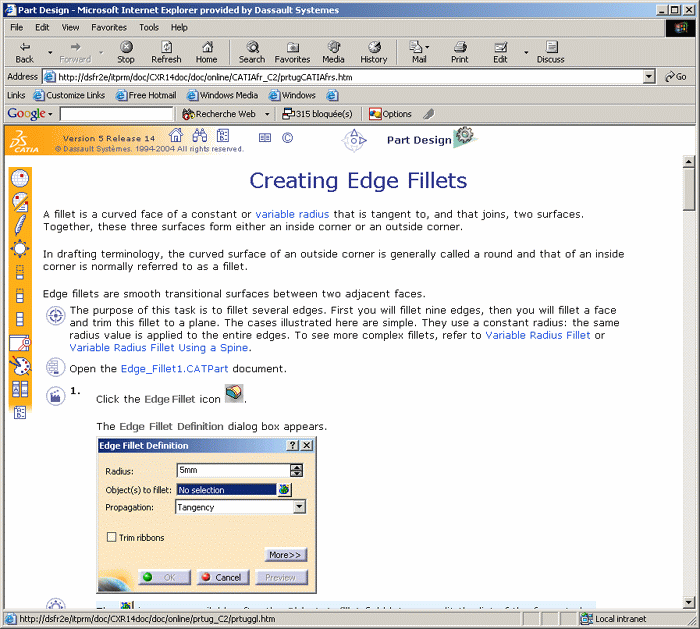Open the Variable Radius Fillet link

click(x=538, y=335)
